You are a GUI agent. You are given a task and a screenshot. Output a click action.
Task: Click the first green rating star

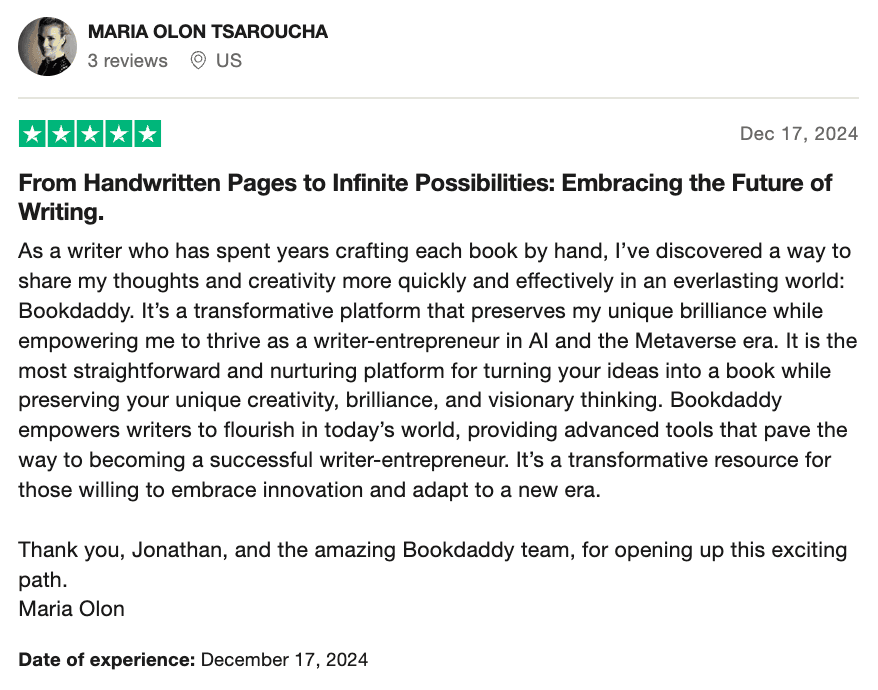point(33,134)
